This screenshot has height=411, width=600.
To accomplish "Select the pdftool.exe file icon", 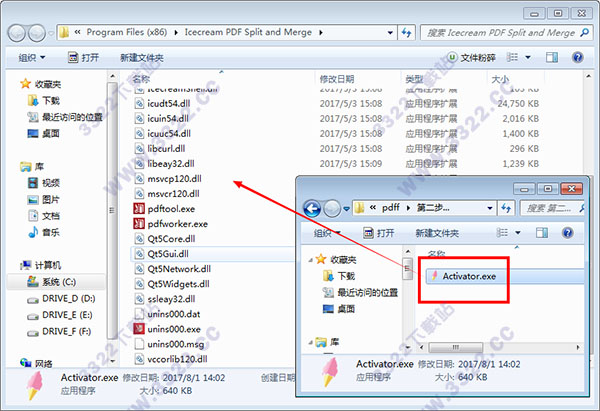I will pos(139,209).
